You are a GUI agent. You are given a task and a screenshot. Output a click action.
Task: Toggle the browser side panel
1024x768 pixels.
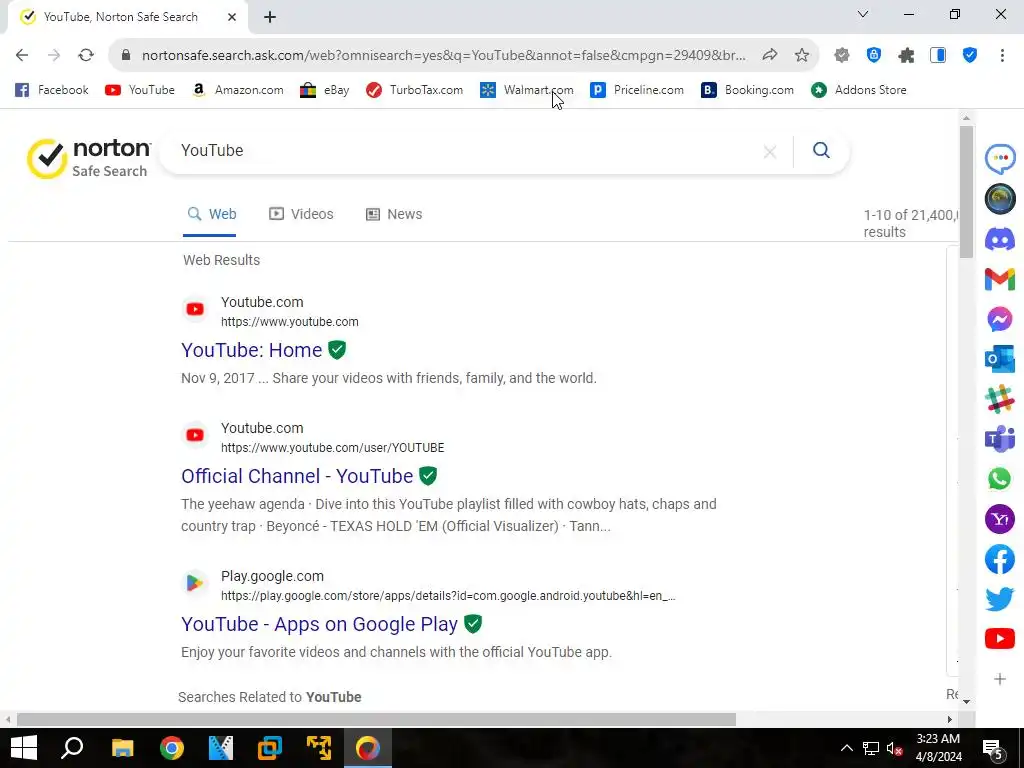(x=938, y=56)
